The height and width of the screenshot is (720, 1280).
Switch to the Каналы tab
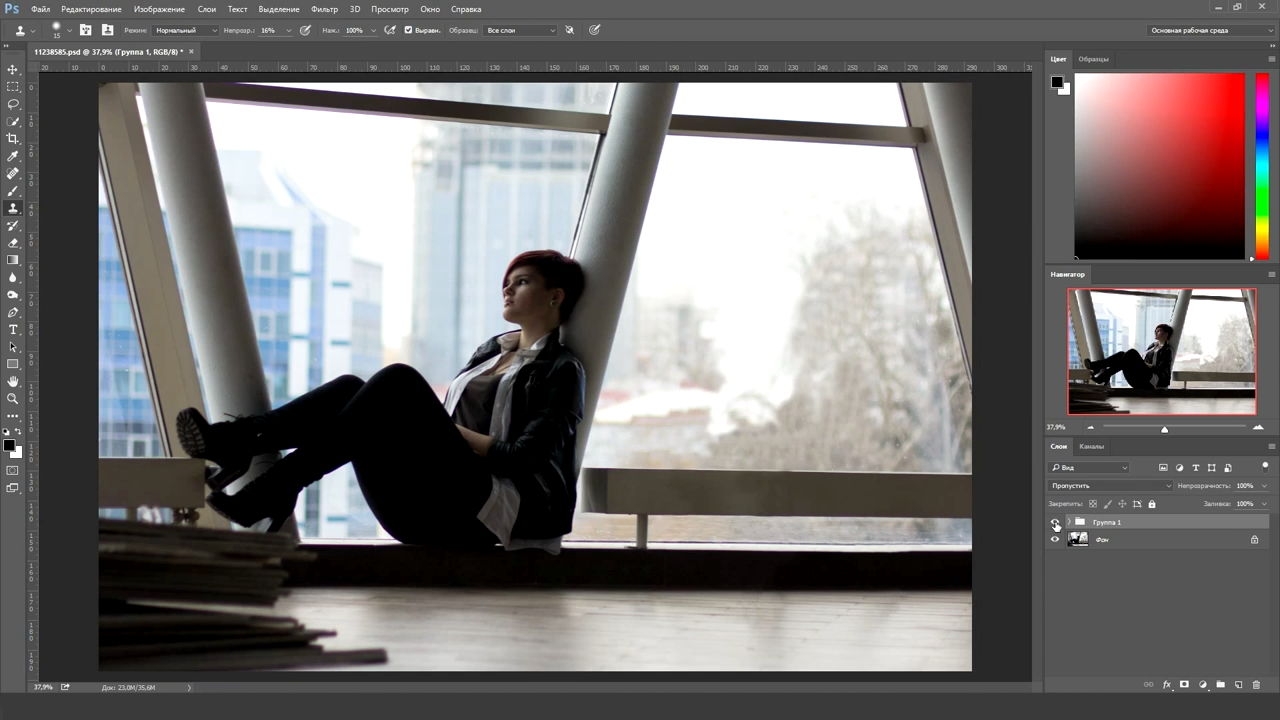[1091, 446]
